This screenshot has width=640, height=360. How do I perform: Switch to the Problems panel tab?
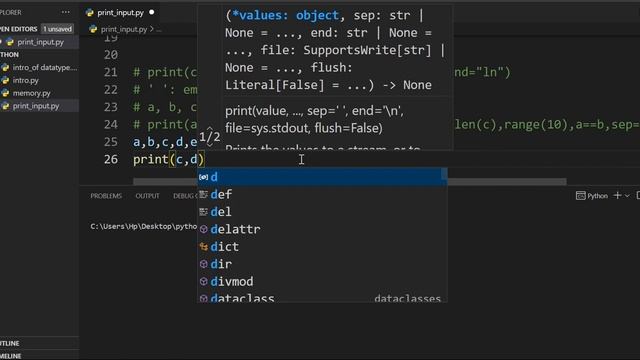pos(106,196)
